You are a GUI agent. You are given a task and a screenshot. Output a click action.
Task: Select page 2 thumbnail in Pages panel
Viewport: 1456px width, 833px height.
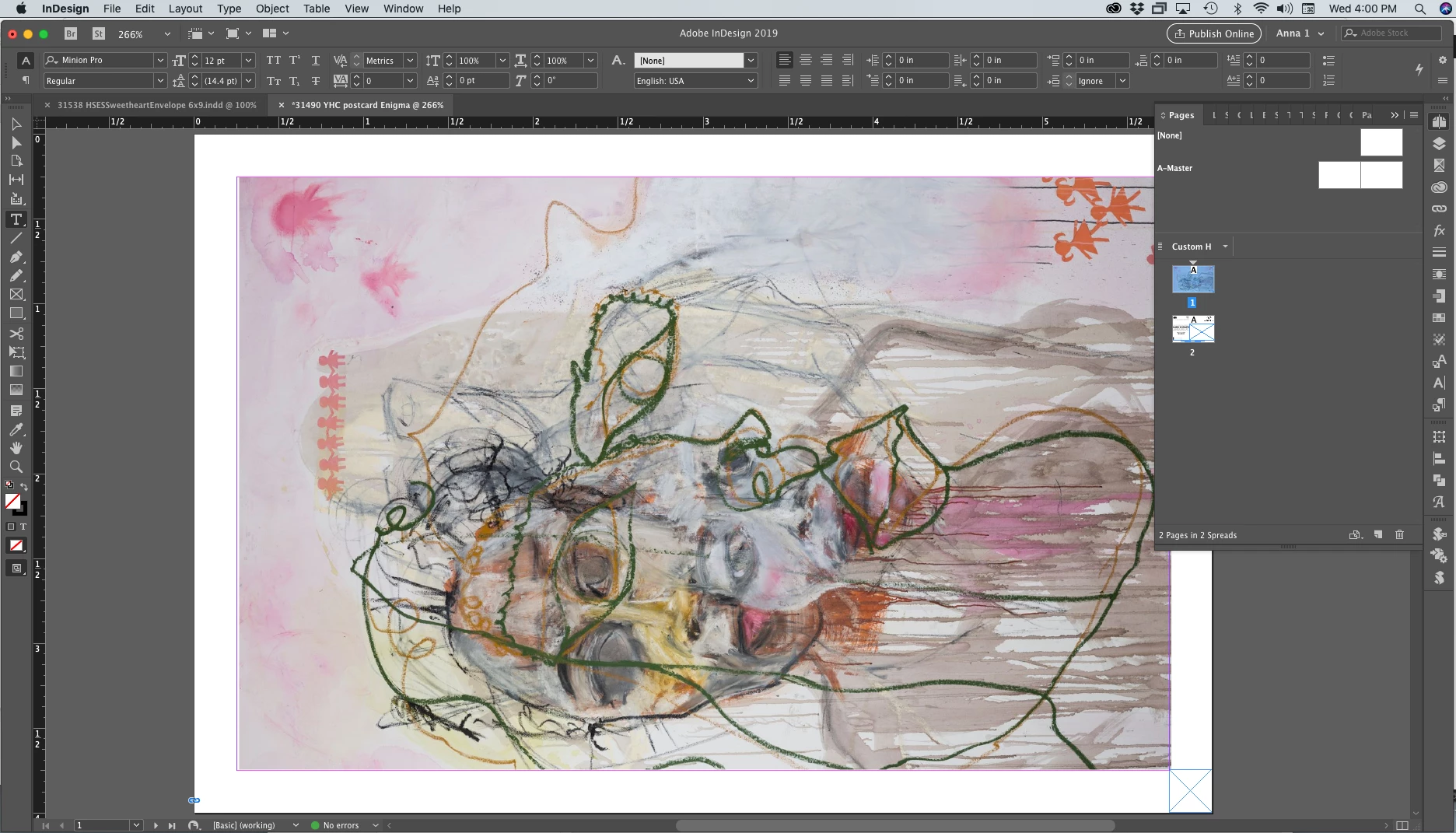click(x=1193, y=329)
